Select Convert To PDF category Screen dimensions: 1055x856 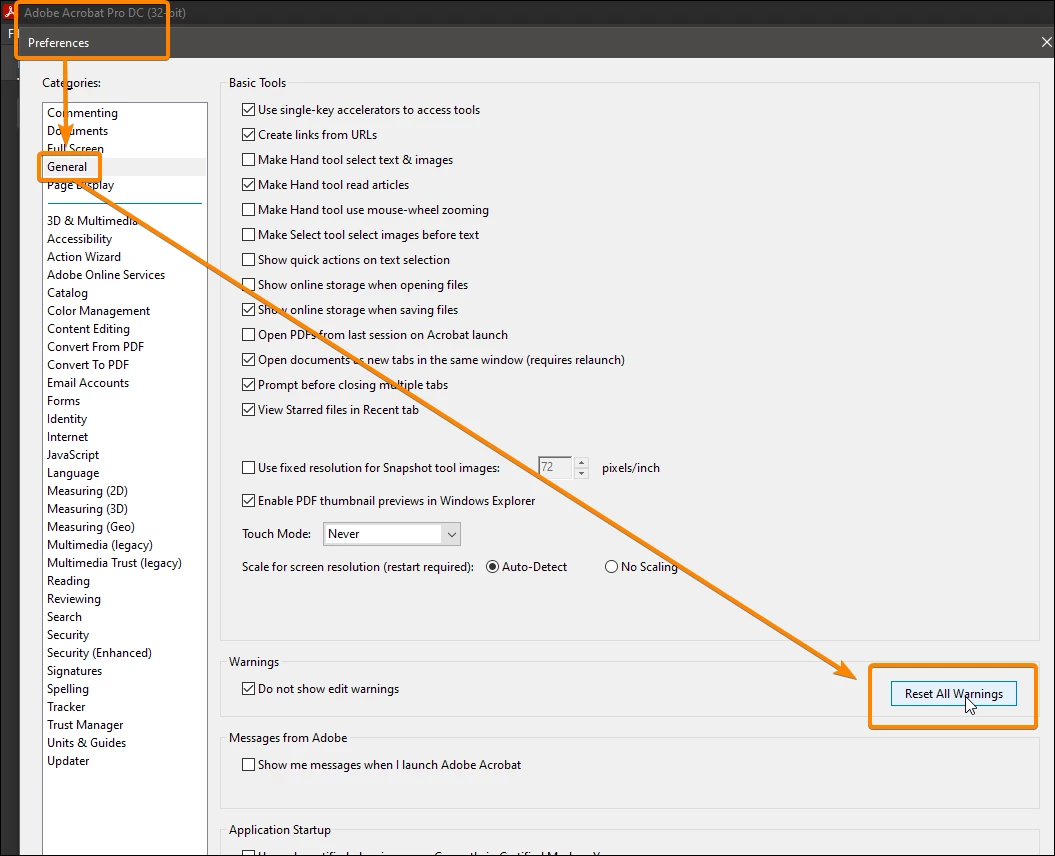87,365
